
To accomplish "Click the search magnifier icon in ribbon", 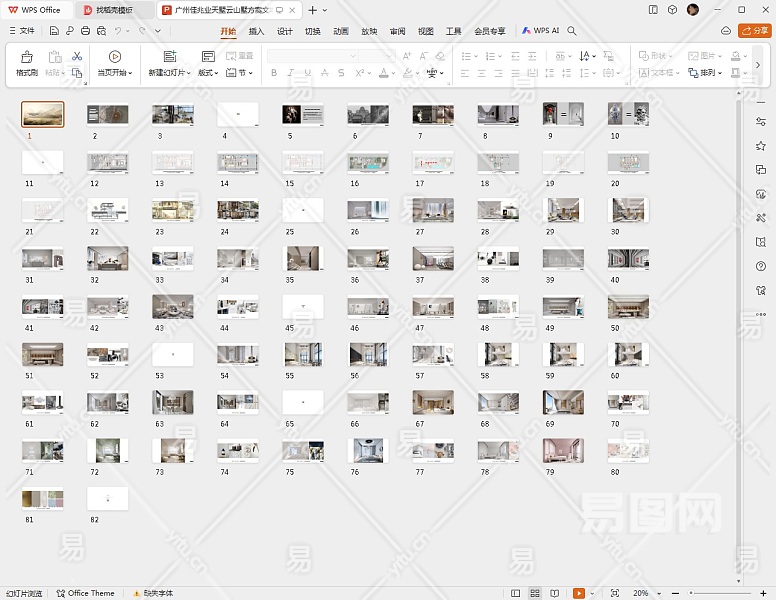I will pos(572,31).
